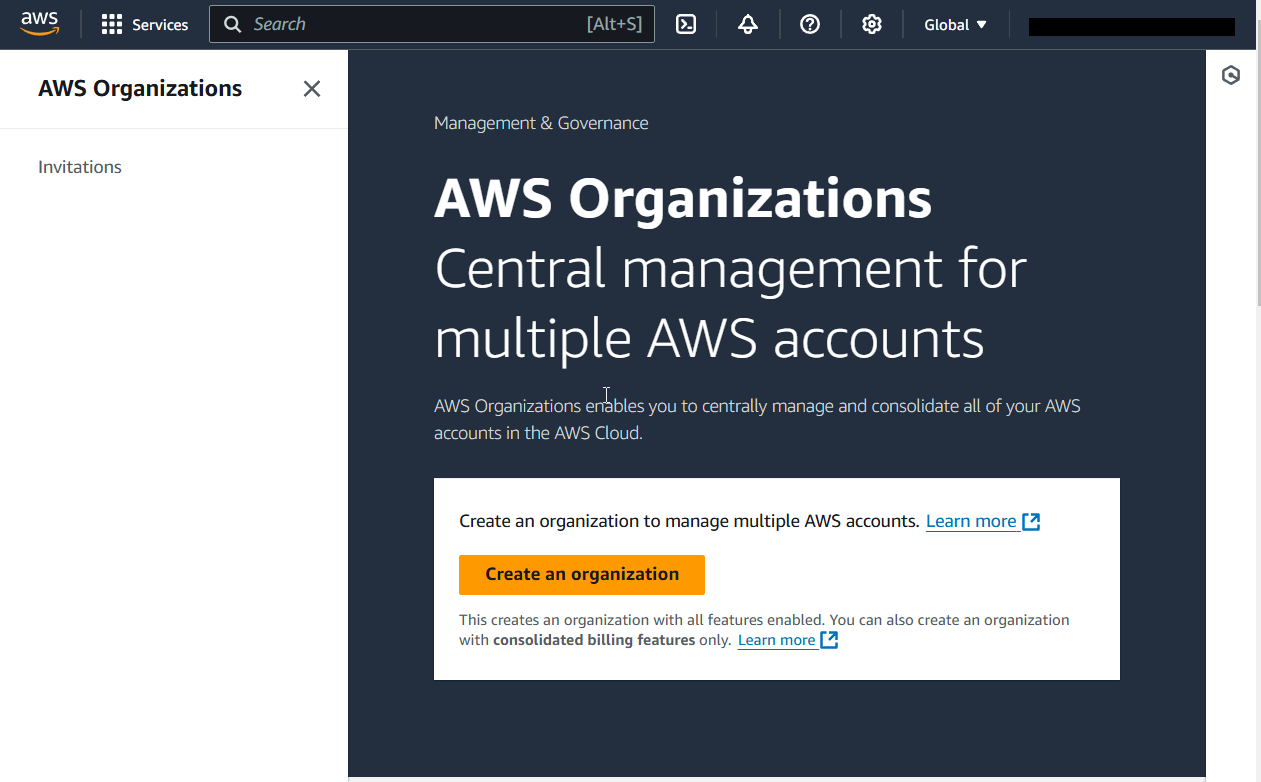1261x782 pixels.
Task: Open the Services grid menu
Action: tap(145, 24)
